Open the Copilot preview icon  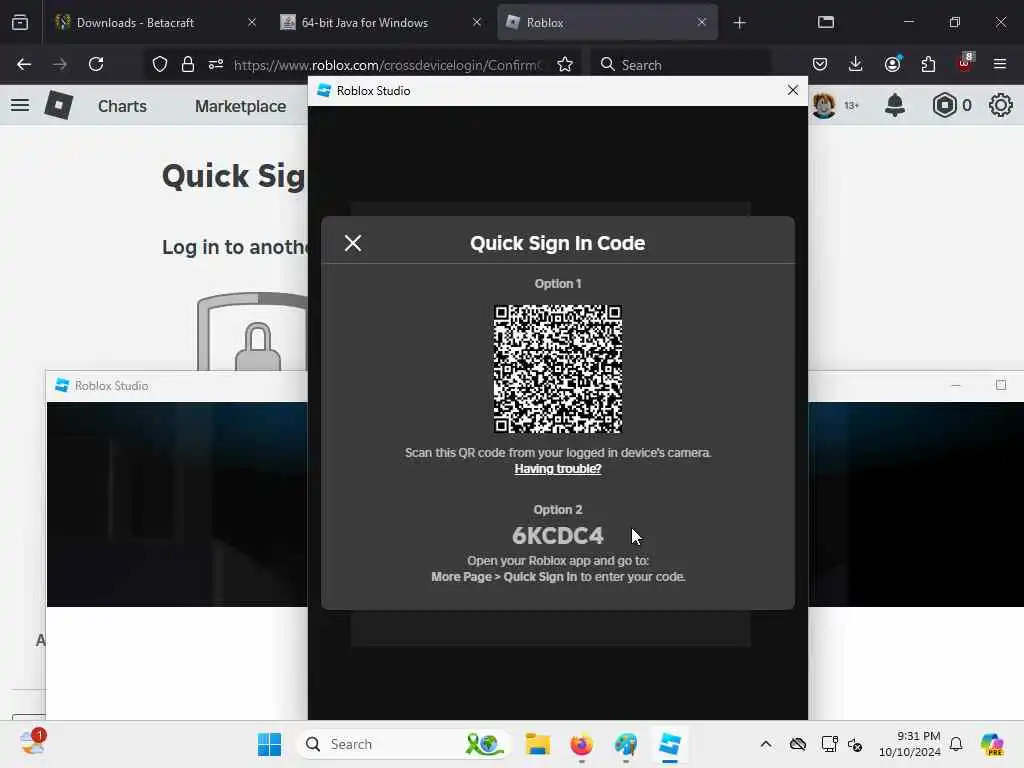tap(992, 744)
